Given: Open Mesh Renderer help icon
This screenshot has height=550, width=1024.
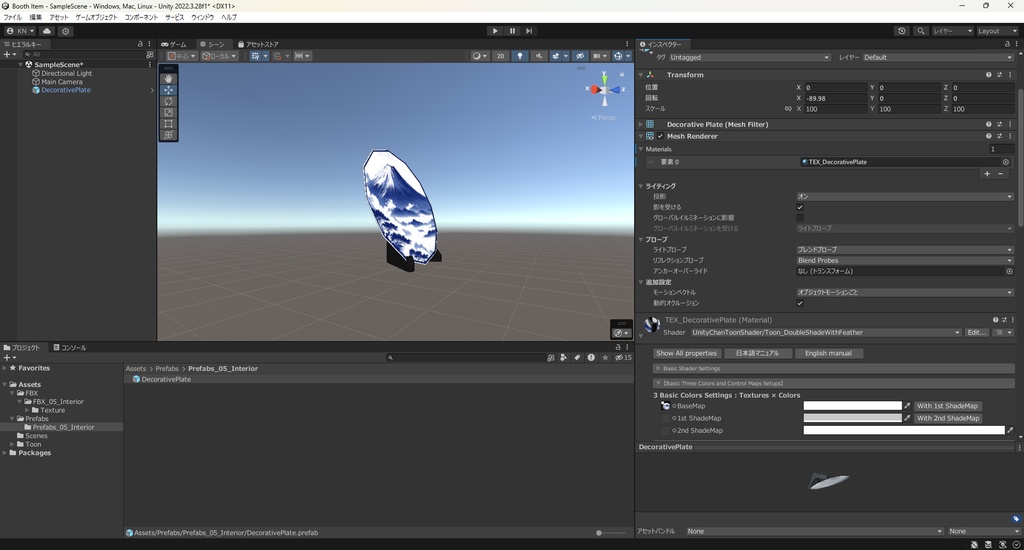Looking at the screenshot, I should (x=989, y=136).
